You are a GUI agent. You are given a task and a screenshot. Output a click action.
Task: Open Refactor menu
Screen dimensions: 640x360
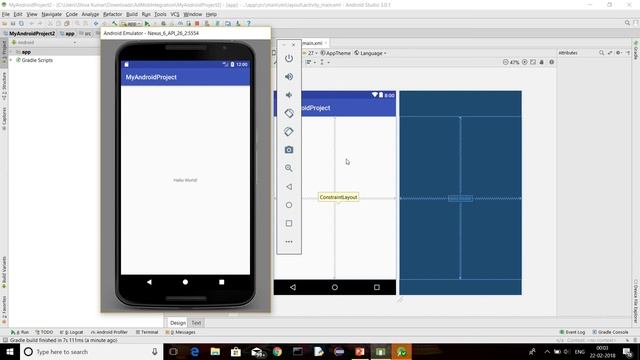(x=113, y=14)
